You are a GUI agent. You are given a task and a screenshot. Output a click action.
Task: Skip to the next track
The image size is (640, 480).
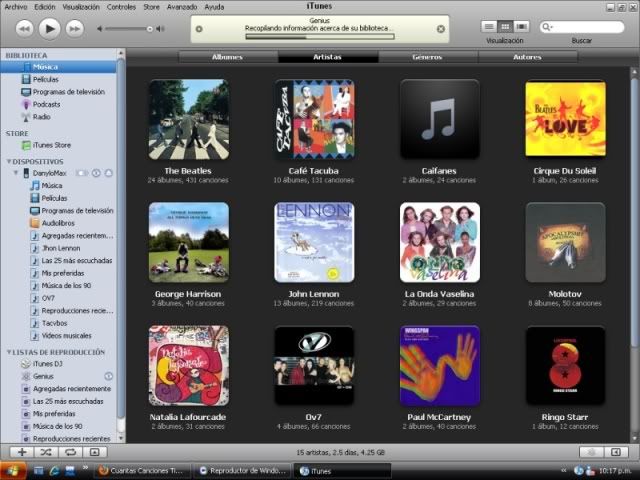[75, 29]
